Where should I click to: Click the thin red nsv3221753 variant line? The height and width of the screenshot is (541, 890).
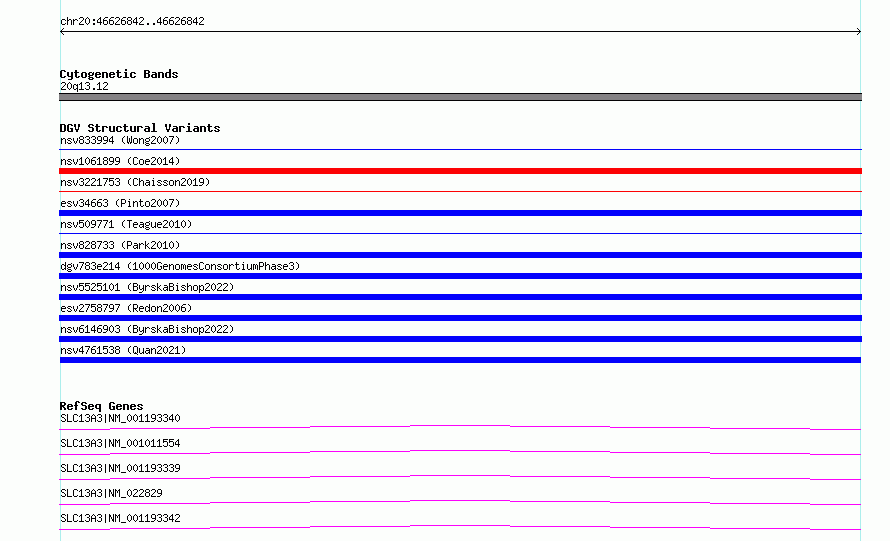pyautogui.click(x=460, y=191)
